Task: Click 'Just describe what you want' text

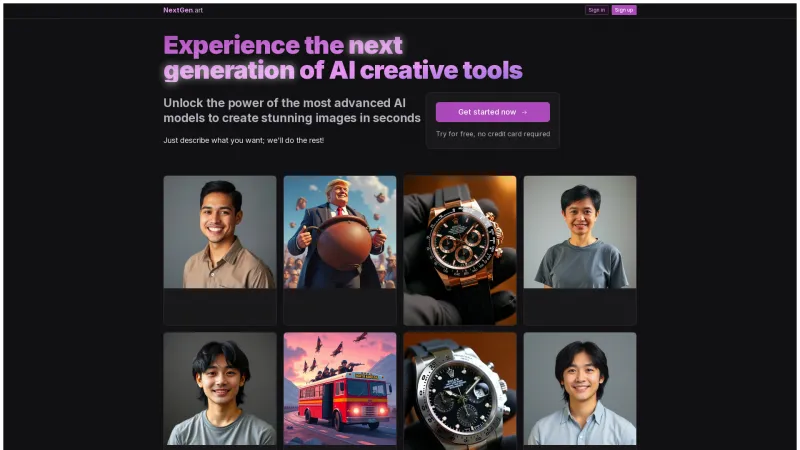Action: (243, 140)
